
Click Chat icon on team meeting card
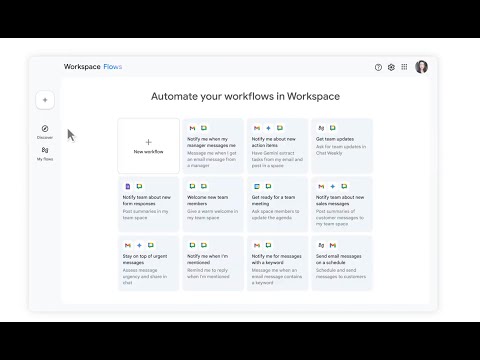268,186
